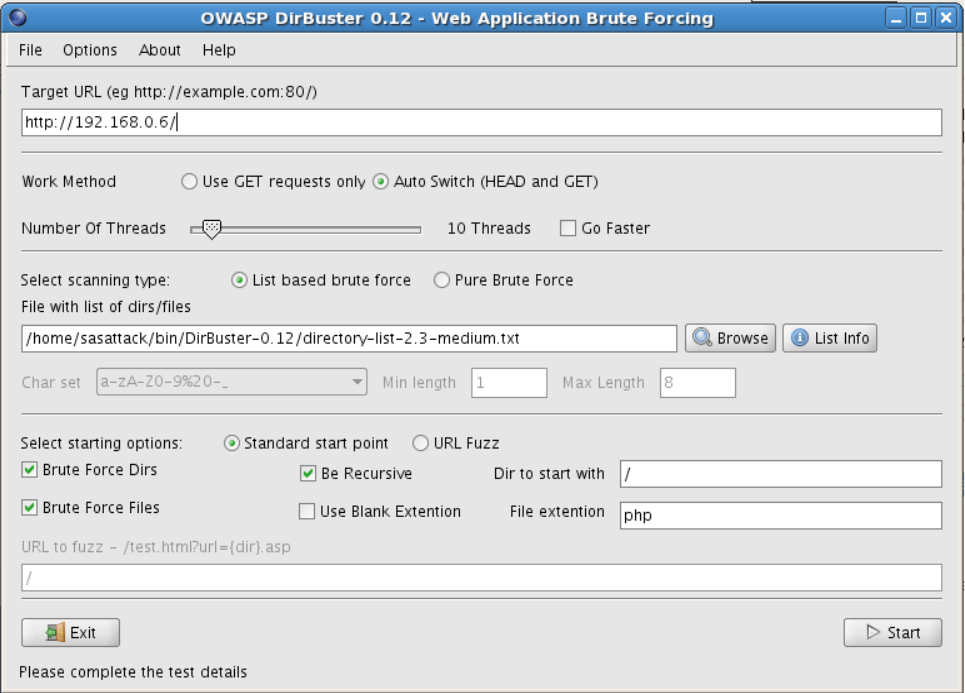Click the magnifier icon on Browse button

click(702, 338)
